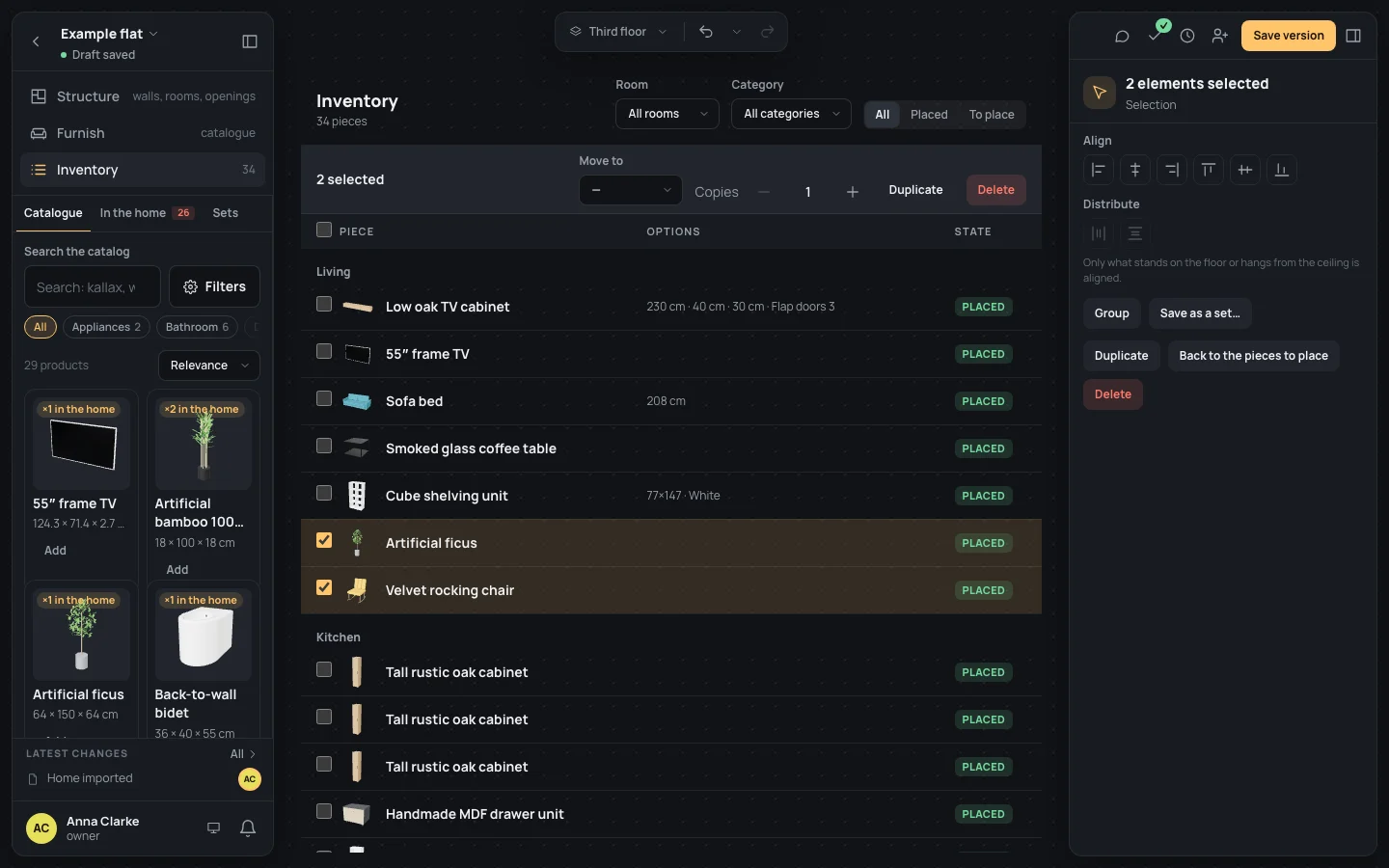Open the Move to dropdown

coord(630,190)
